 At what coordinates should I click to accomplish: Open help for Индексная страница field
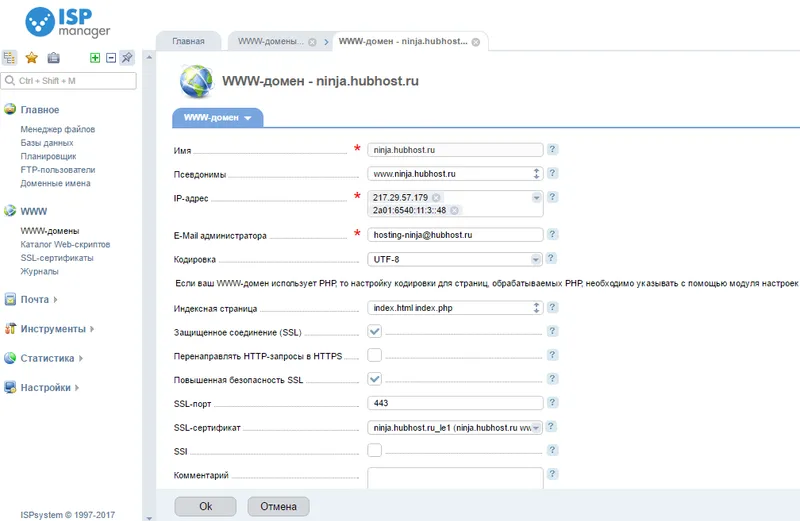[552, 307]
